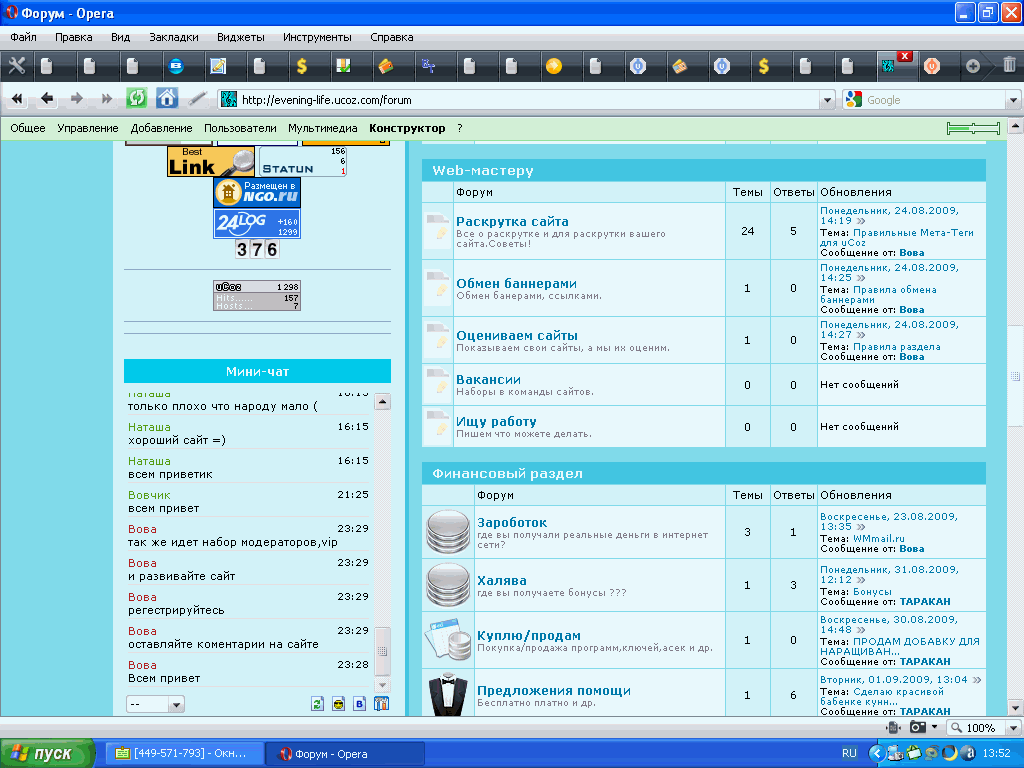Click the Google search engine icon
Viewport: 1024px width, 768px height.
854,99
